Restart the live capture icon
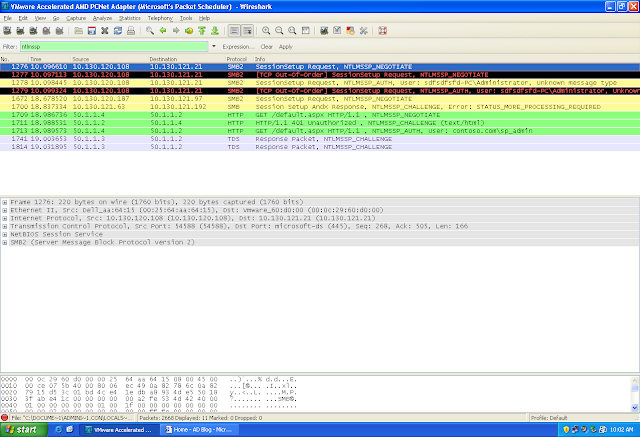The image size is (640, 437). [59, 31]
